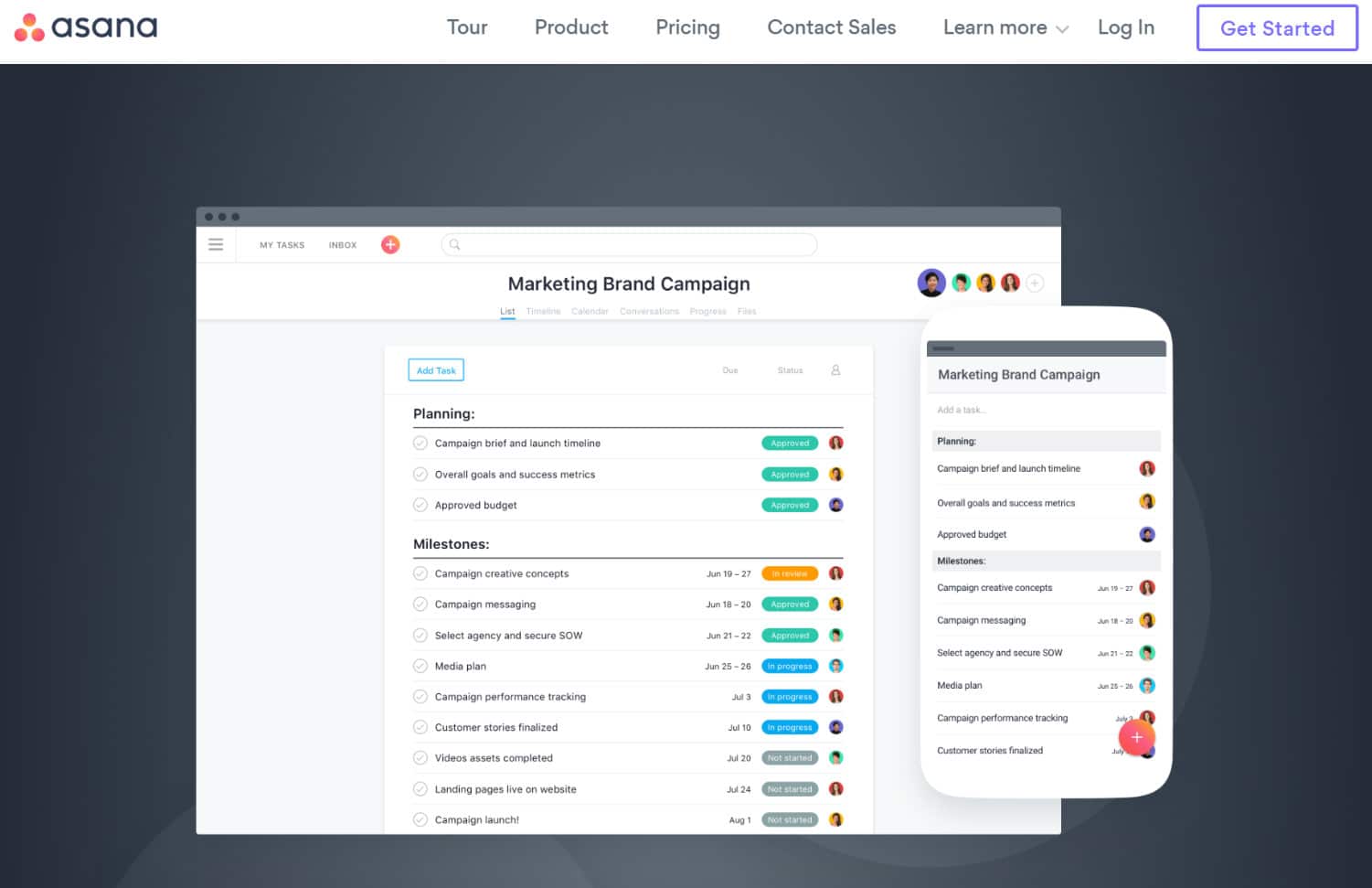Screen dimensions: 1372x888
Task: Switch to the Timeline tab
Action: pyautogui.click(x=543, y=312)
